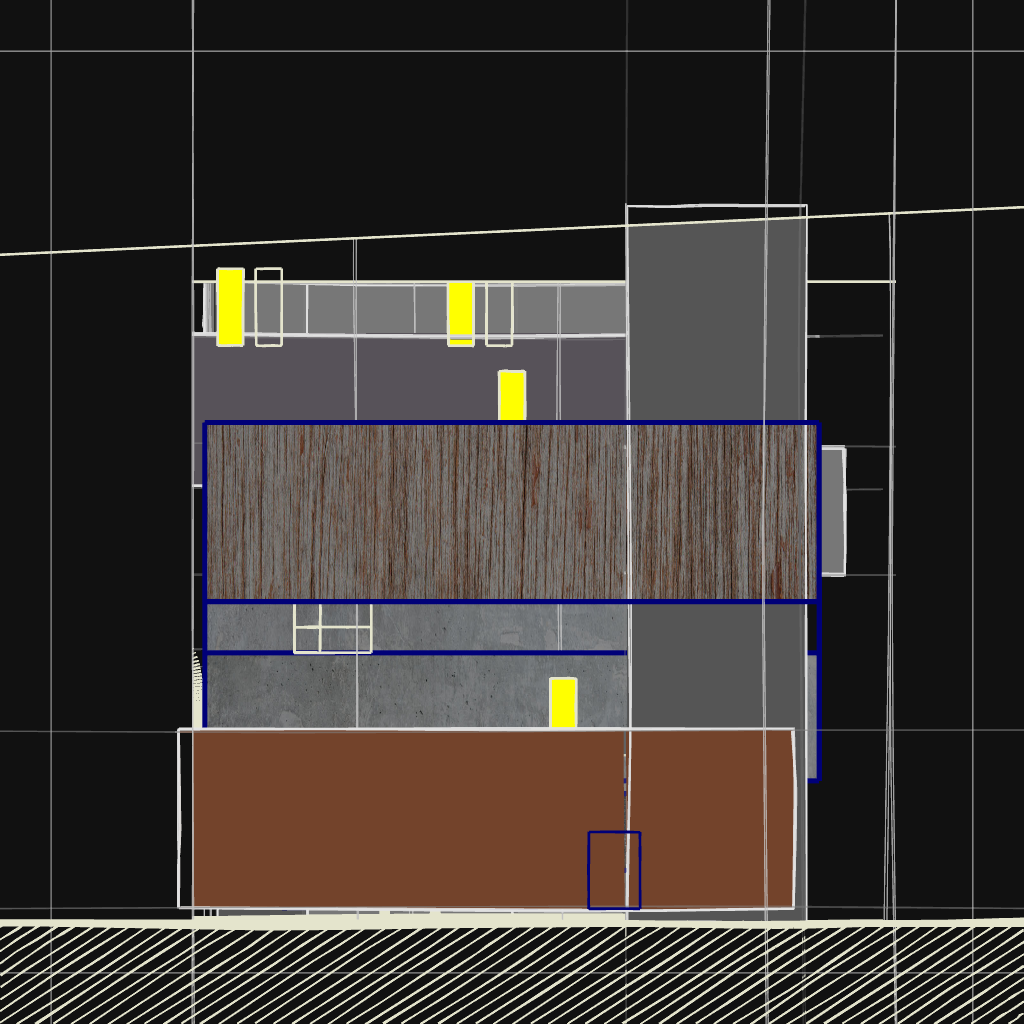
Task: Select the four-pane window outline on concrete band
Action: [332, 628]
